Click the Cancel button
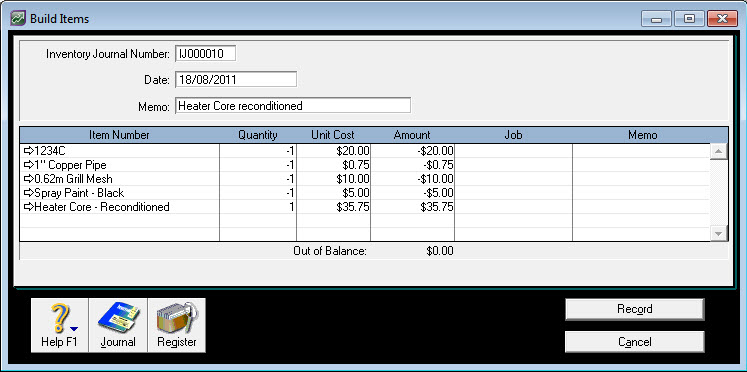747x372 pixels. pos(635,342)
